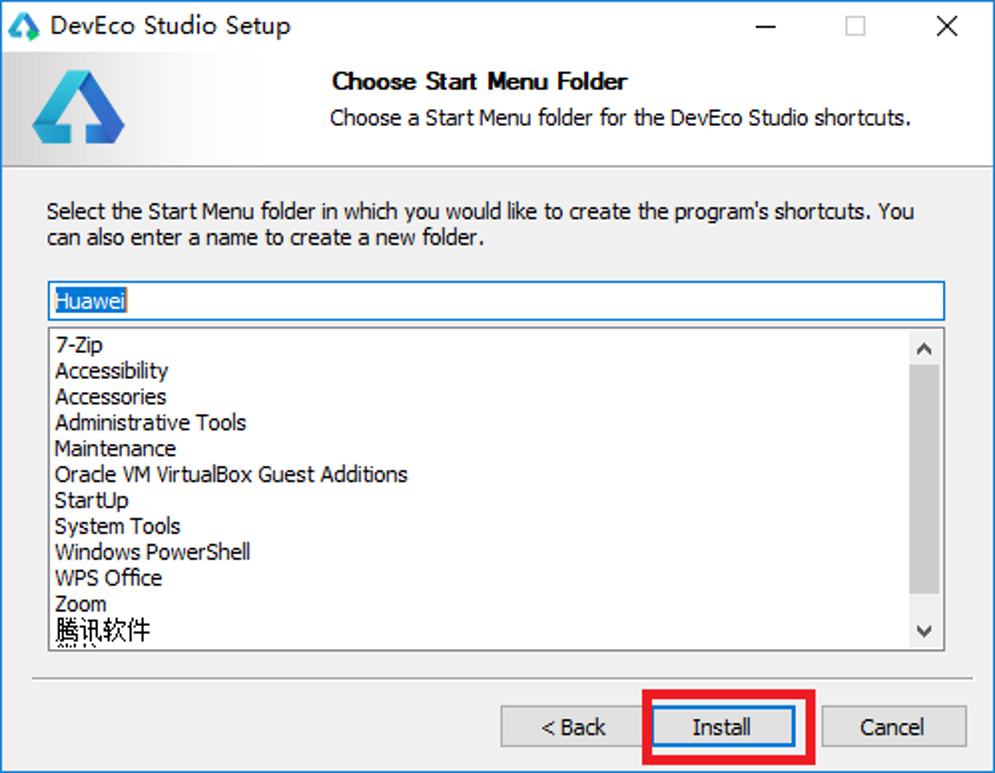
Task: Click the Install button
Action: (x=722, y=727)
